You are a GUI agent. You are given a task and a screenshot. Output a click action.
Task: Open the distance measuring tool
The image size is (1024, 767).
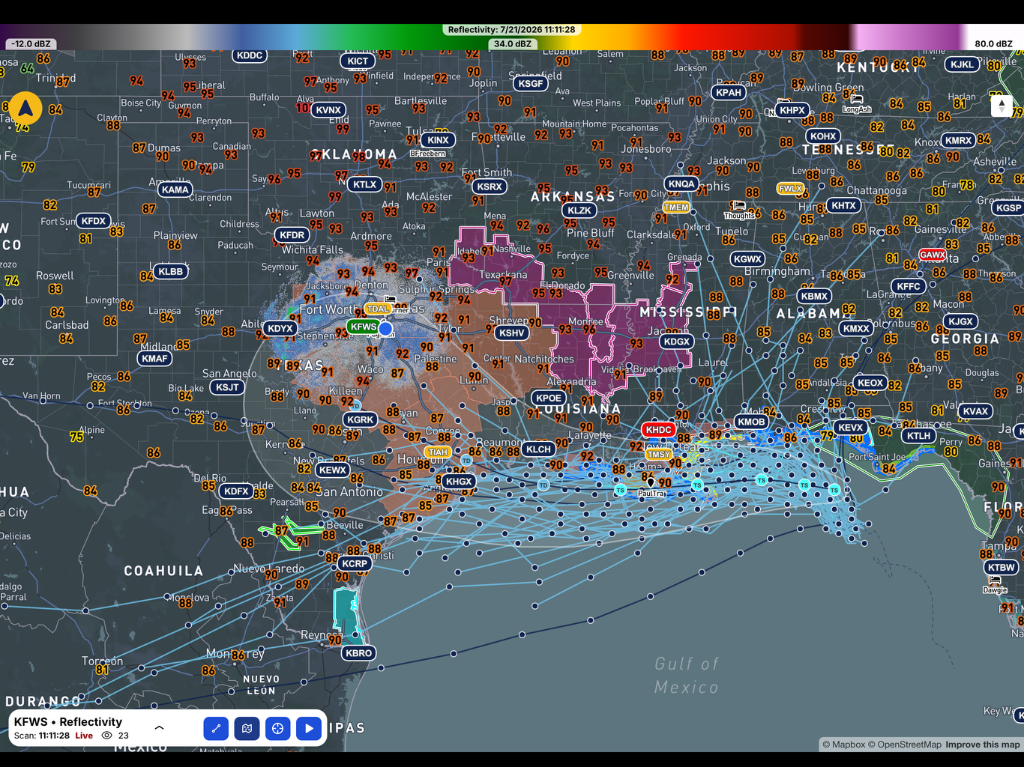(216, 728)
